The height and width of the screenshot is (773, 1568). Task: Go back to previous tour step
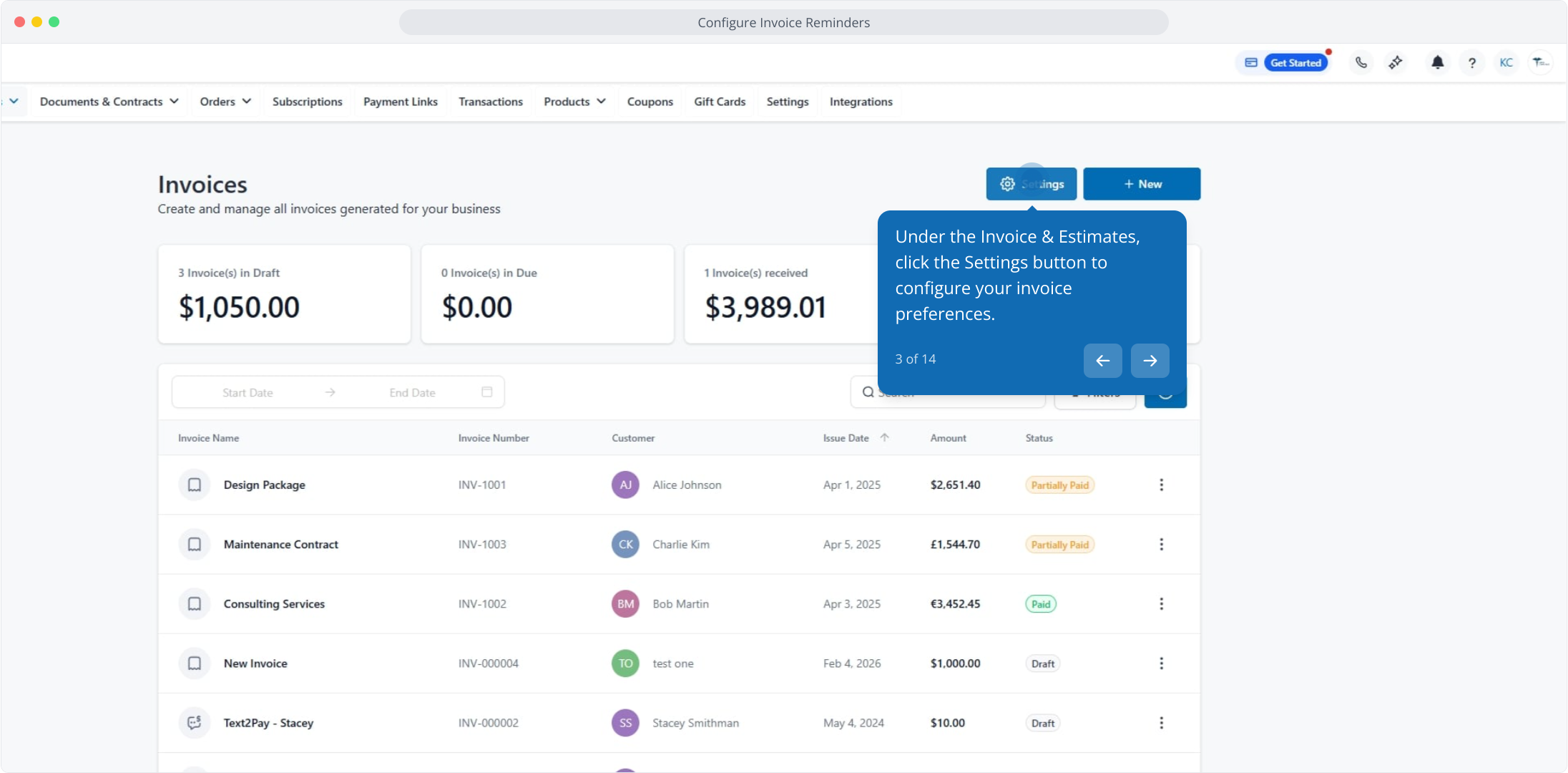click(1102, 361)
